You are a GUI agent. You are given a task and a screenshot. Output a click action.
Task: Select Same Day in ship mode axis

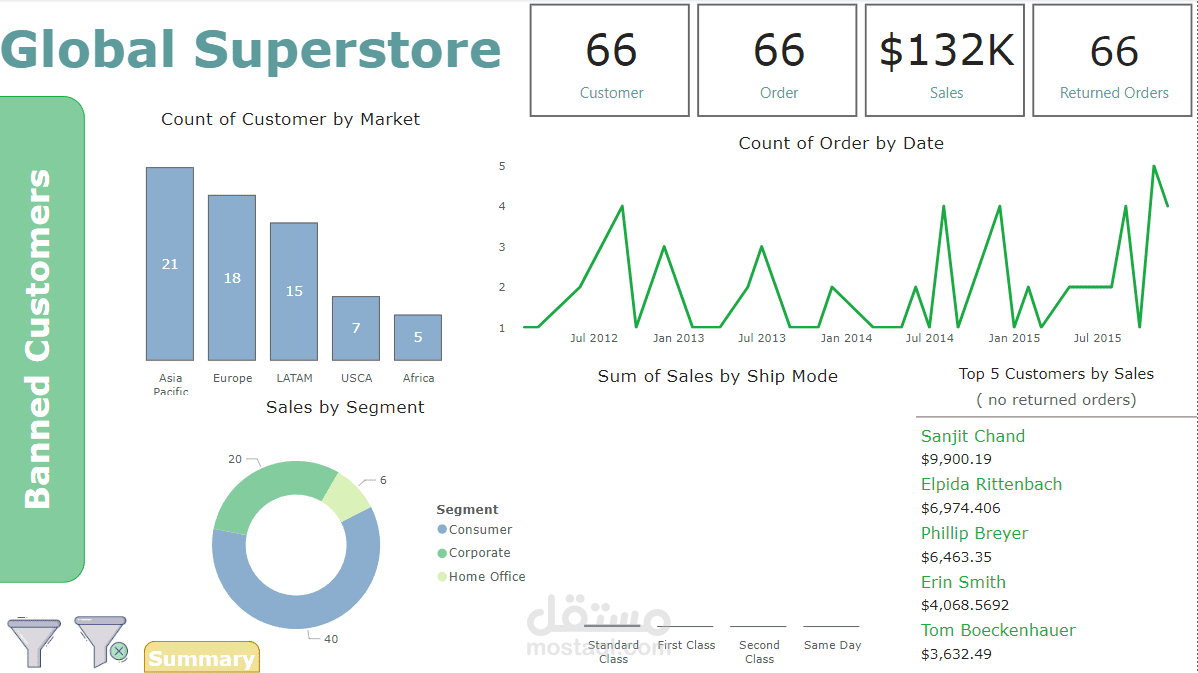(832, 645)
